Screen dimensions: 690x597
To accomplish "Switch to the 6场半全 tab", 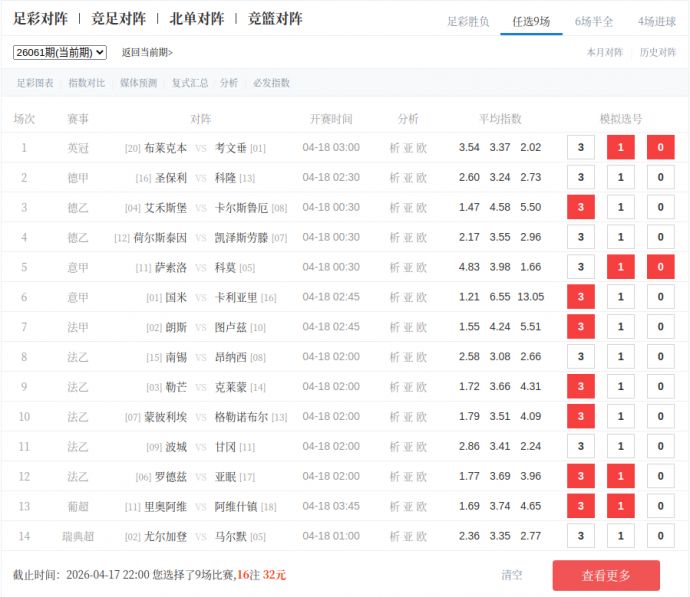I will pyautogui.click(x=594, y=21).
